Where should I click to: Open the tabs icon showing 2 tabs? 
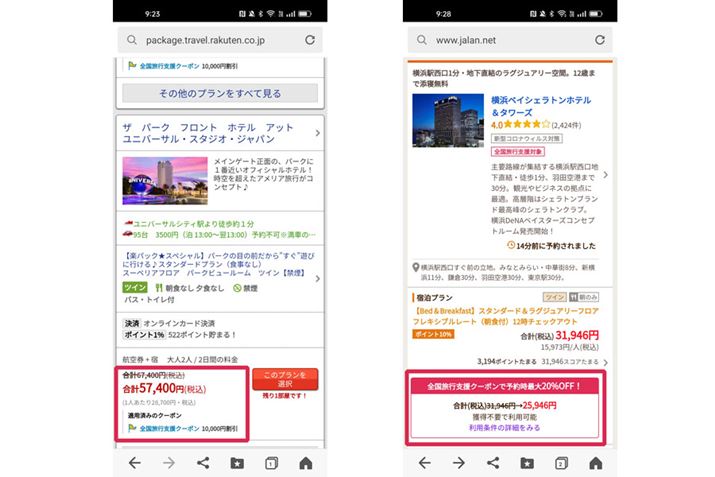[x=561, y=463]
